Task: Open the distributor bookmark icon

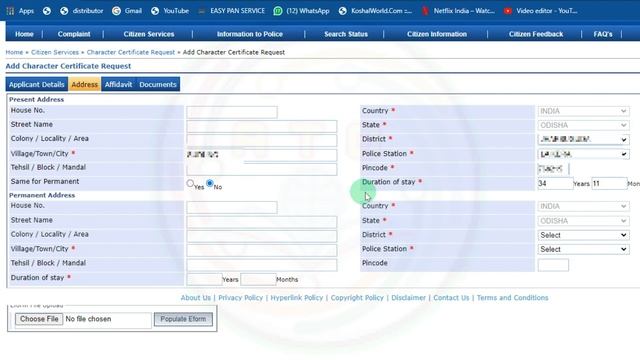Action: (x=64, y=11)
